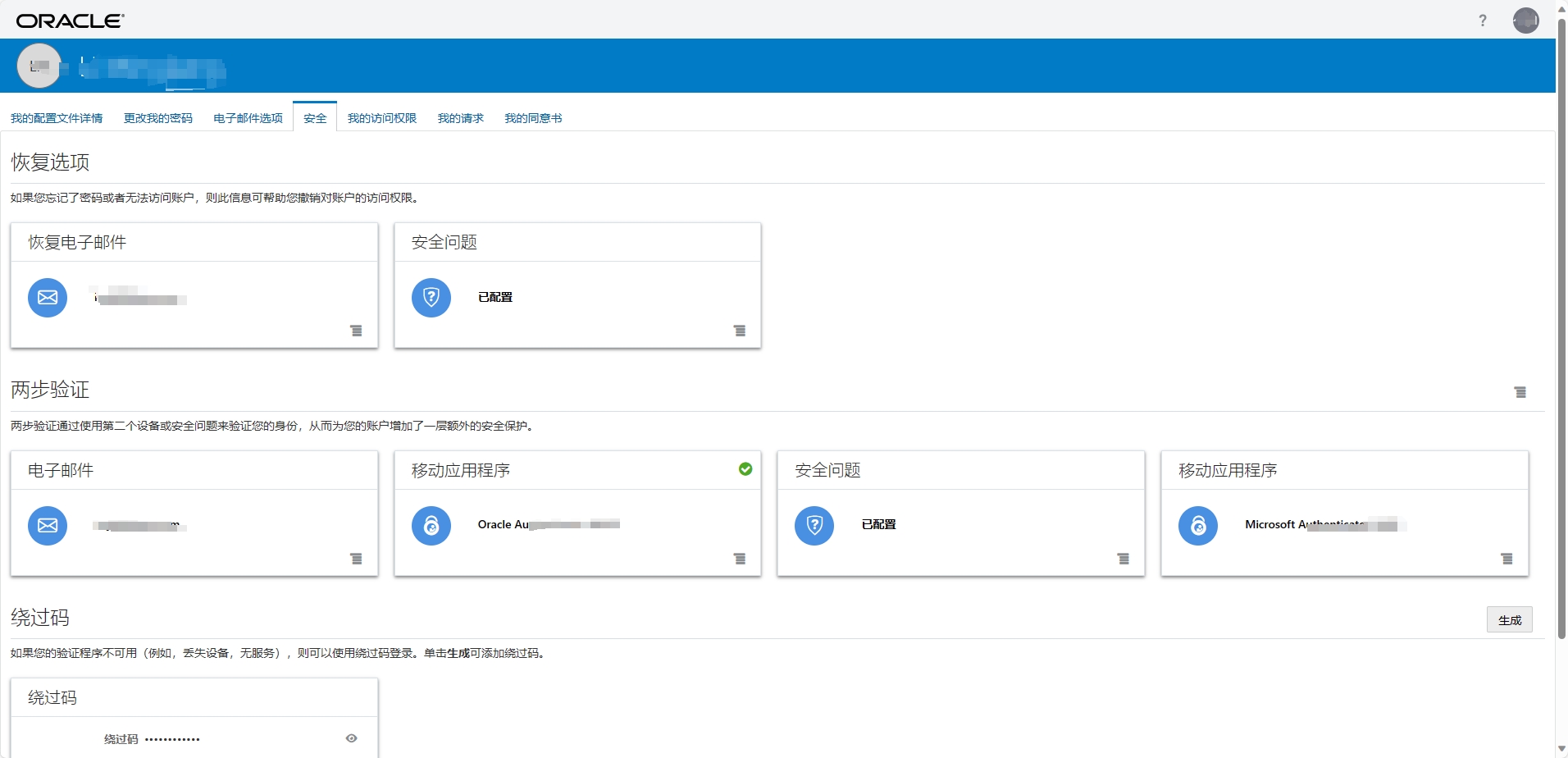The image size is (1568, 758).
Task: Open the menu on recovery 安全问题 card
Action: [x=740, y=331]
